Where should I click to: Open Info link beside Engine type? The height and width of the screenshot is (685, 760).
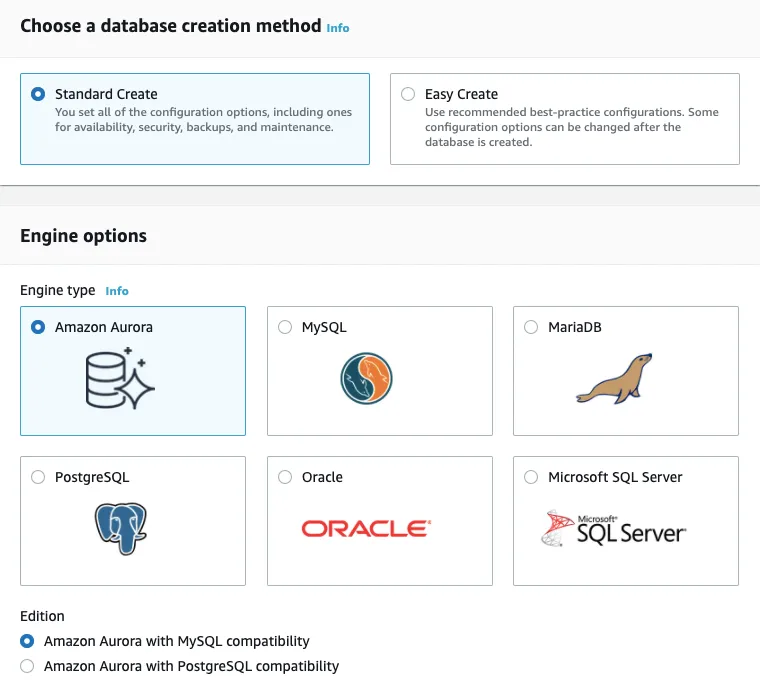click(x=117, y=291)
